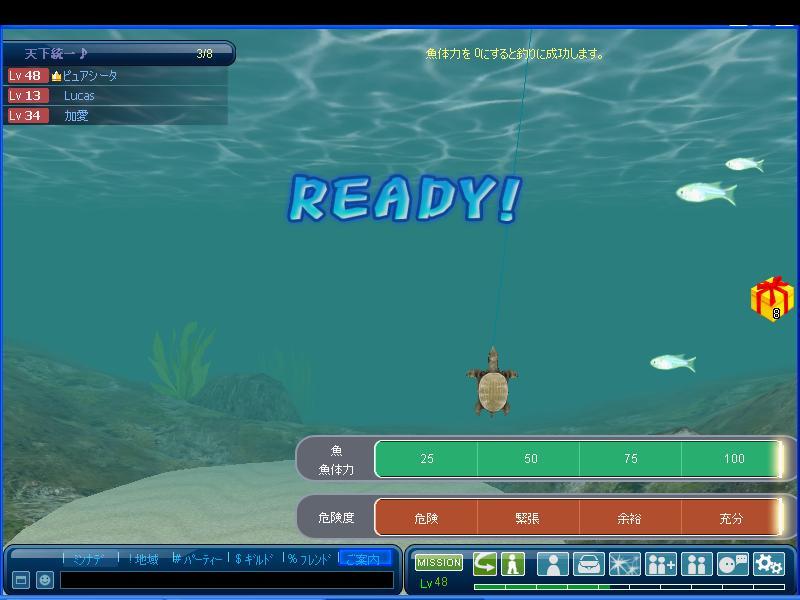Select the ギルド chat tab

coord(254,559)
